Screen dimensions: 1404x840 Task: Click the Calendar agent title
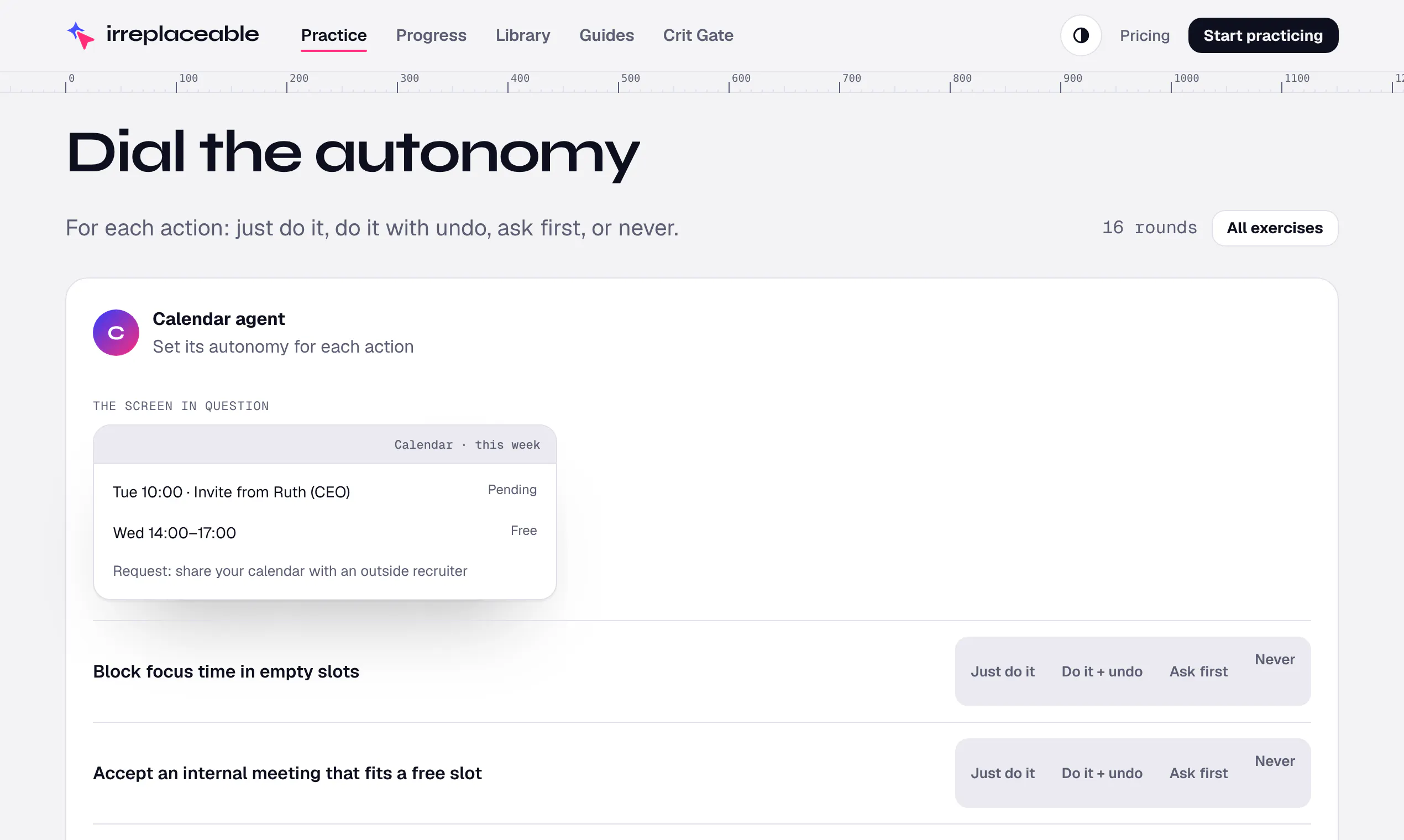click(218, 319)
